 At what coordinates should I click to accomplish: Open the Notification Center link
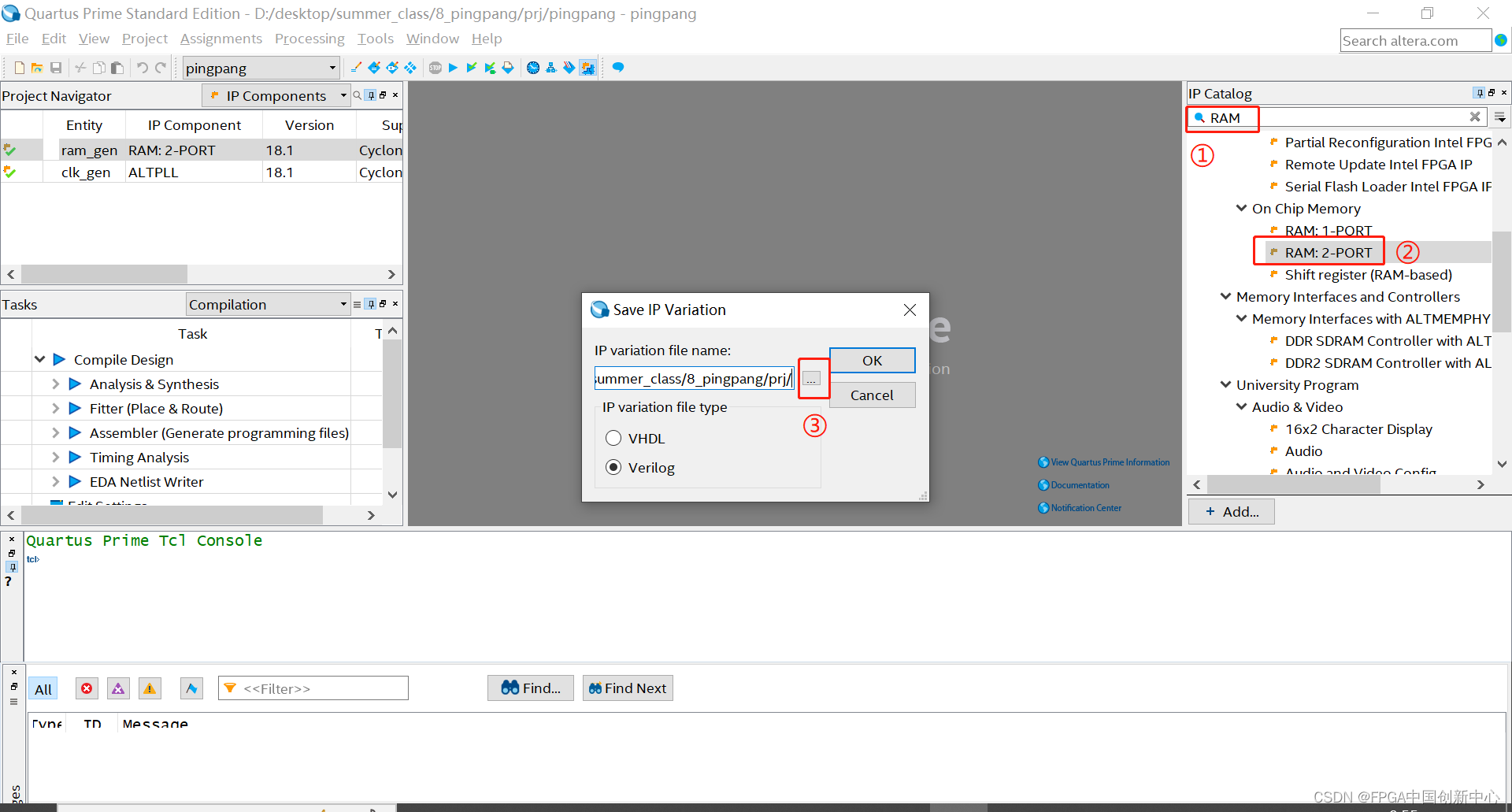(1086, 508)
